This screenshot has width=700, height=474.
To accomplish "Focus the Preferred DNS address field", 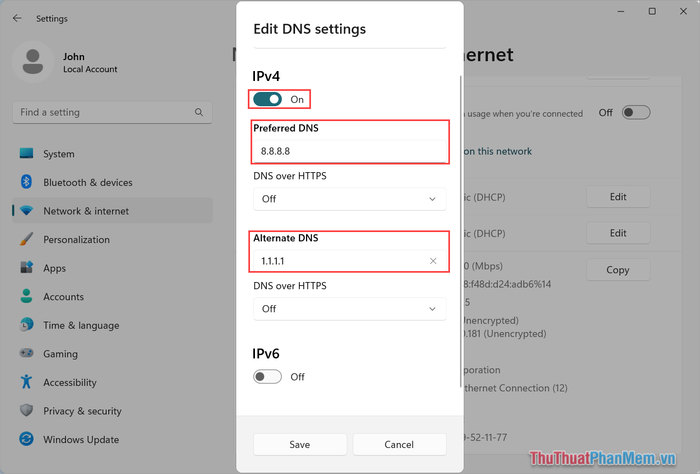I will (350, 151).
